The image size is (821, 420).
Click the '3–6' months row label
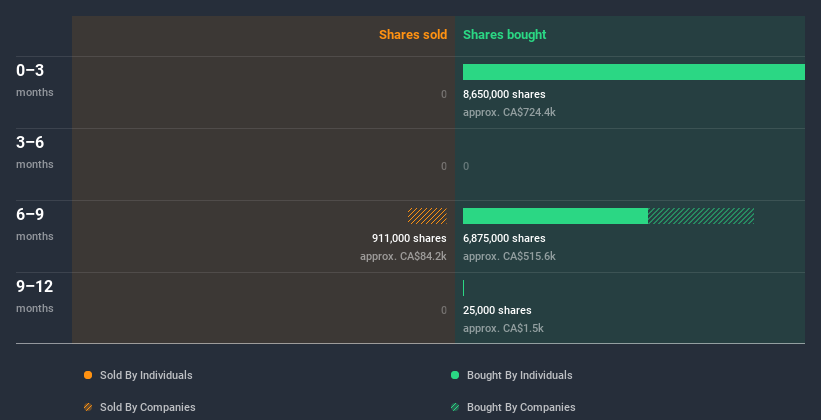(x=30, y=142)
